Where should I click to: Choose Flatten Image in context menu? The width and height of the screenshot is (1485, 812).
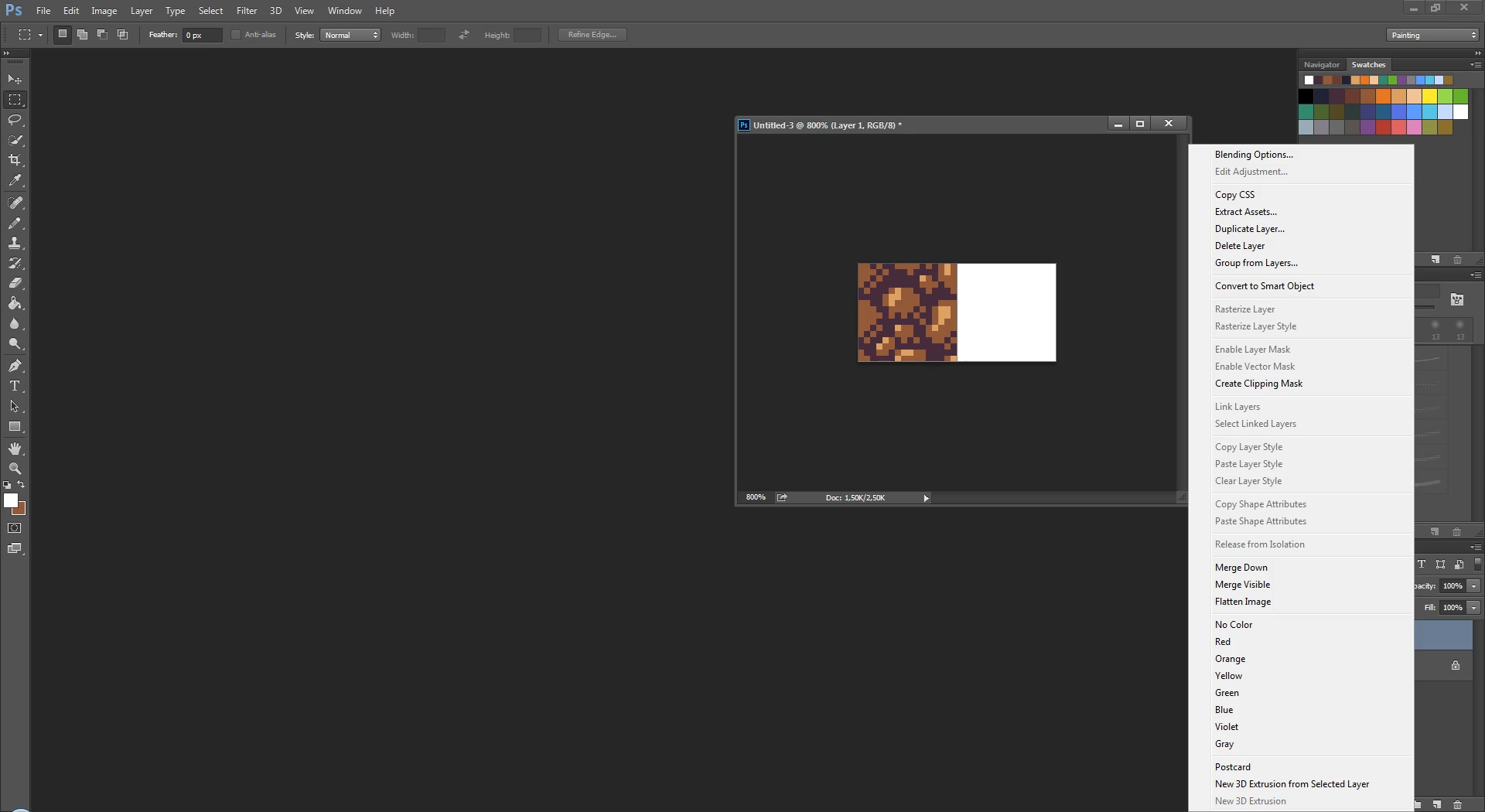[x=1242, y=602]
